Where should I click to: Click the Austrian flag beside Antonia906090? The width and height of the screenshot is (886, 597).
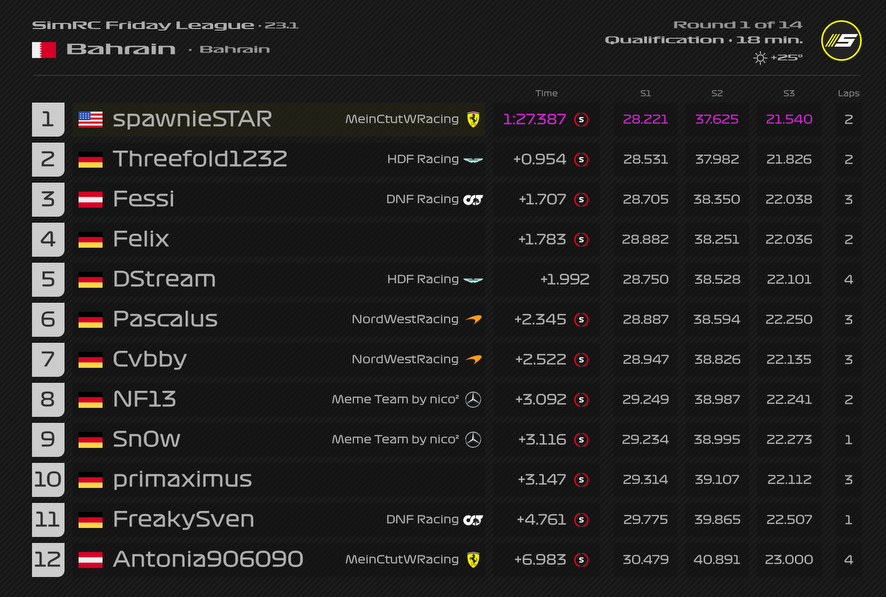pos(90,559)
